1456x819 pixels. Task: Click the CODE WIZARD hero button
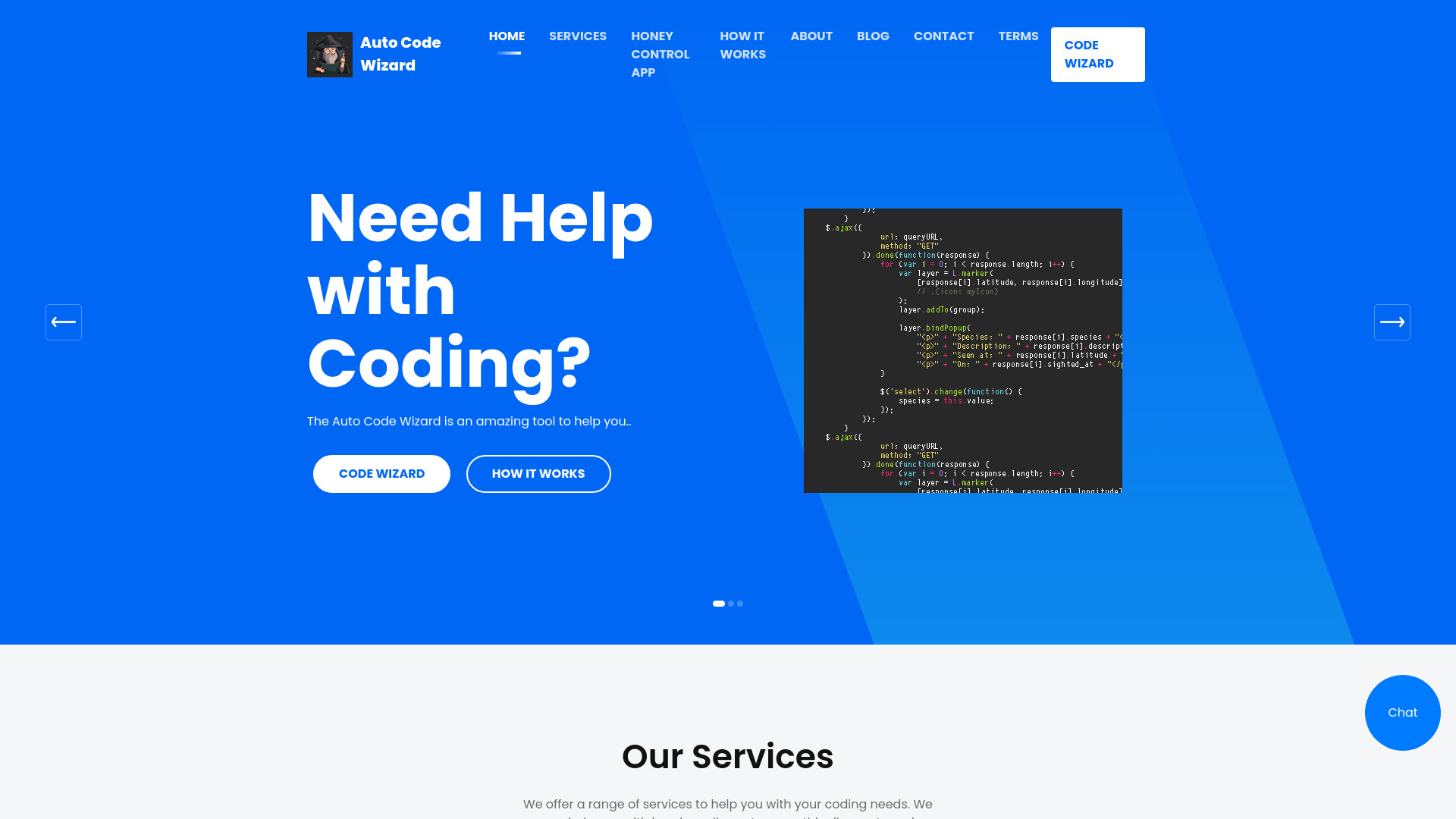382,473
